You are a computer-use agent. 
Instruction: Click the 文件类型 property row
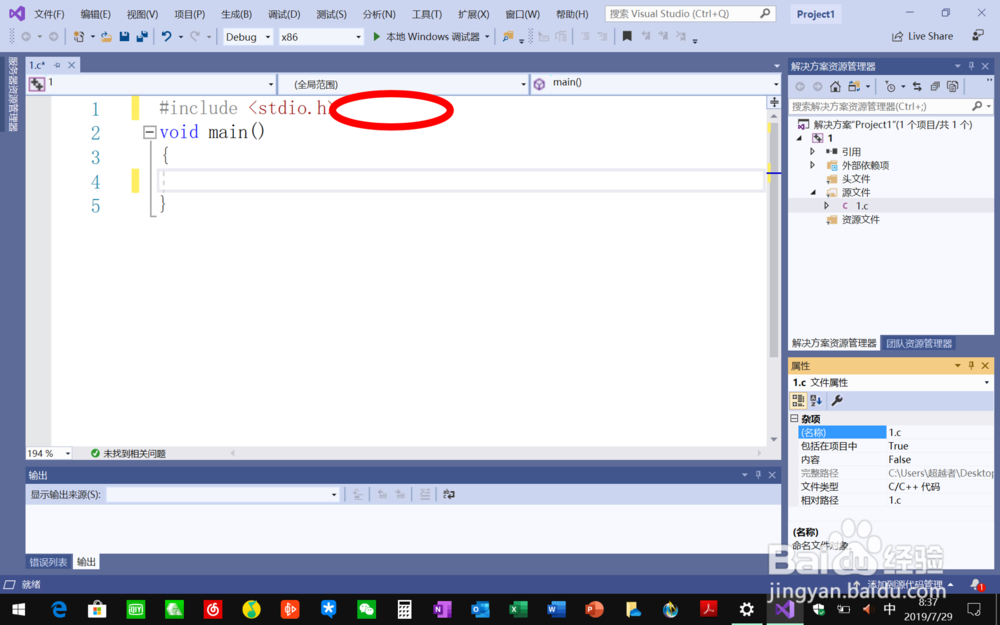pyautogui.click(x=895, y=487)
